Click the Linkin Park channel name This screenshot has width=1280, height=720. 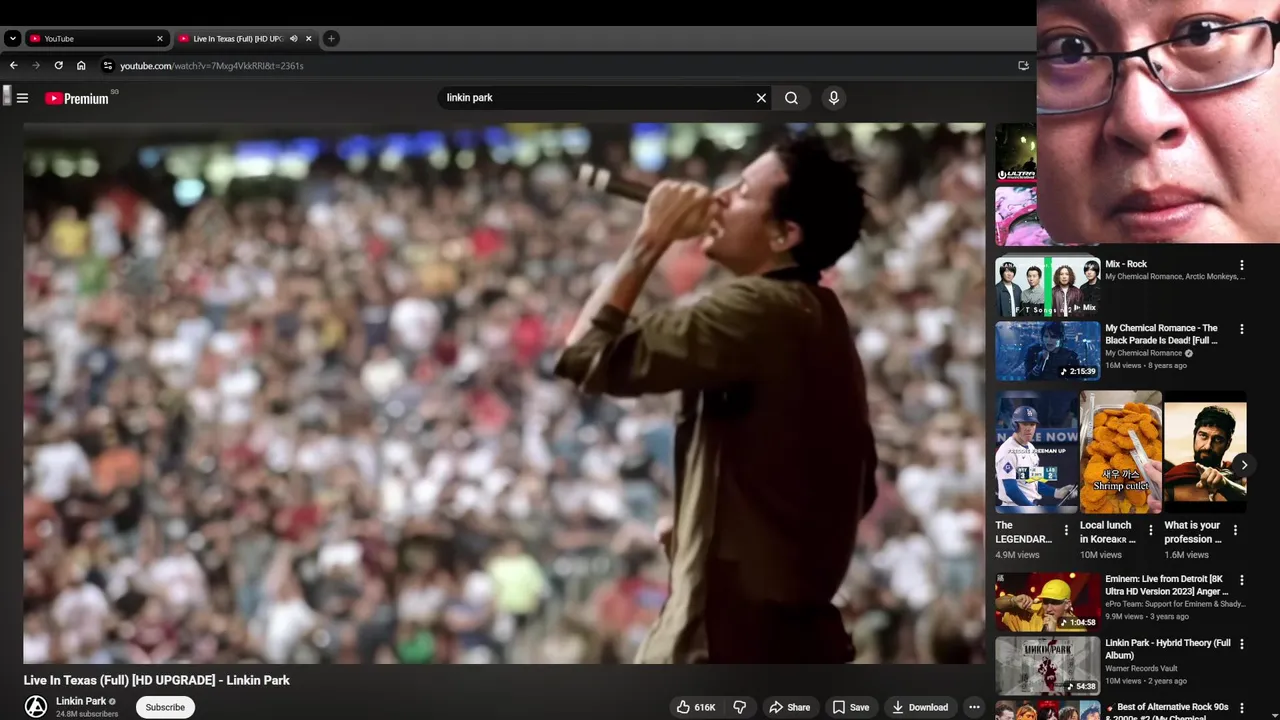click(81, 701)
